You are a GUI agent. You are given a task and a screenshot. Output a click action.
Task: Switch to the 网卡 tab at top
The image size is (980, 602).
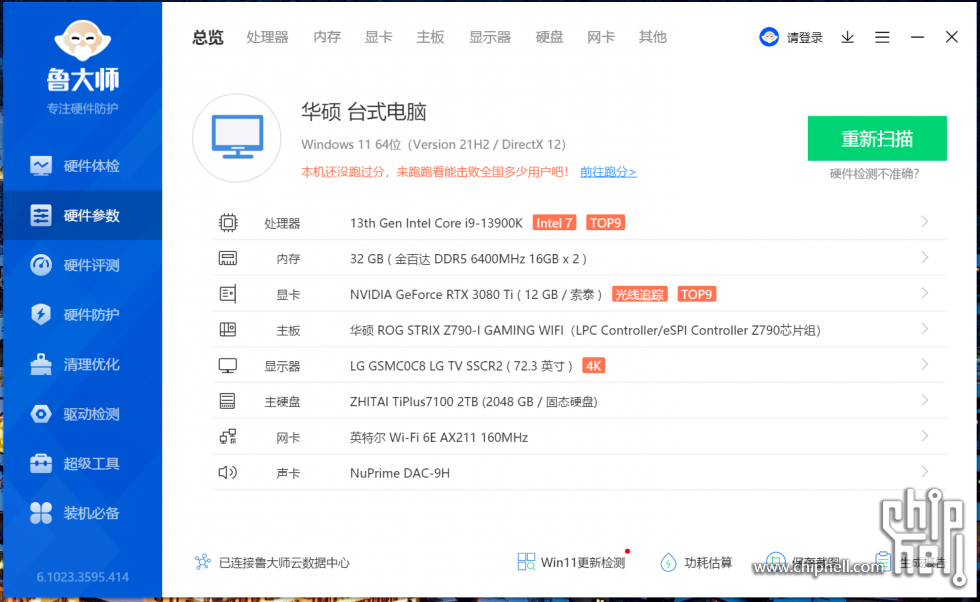[601, 38]
